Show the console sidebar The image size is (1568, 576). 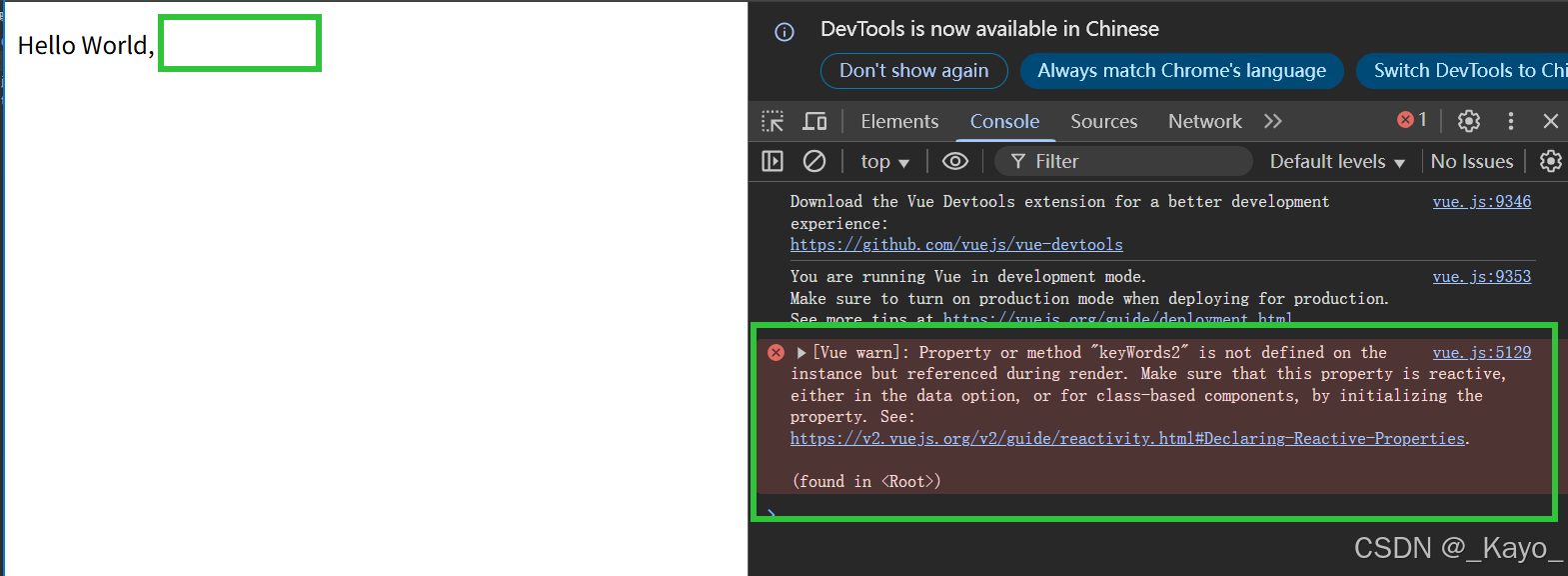[773, 161]
